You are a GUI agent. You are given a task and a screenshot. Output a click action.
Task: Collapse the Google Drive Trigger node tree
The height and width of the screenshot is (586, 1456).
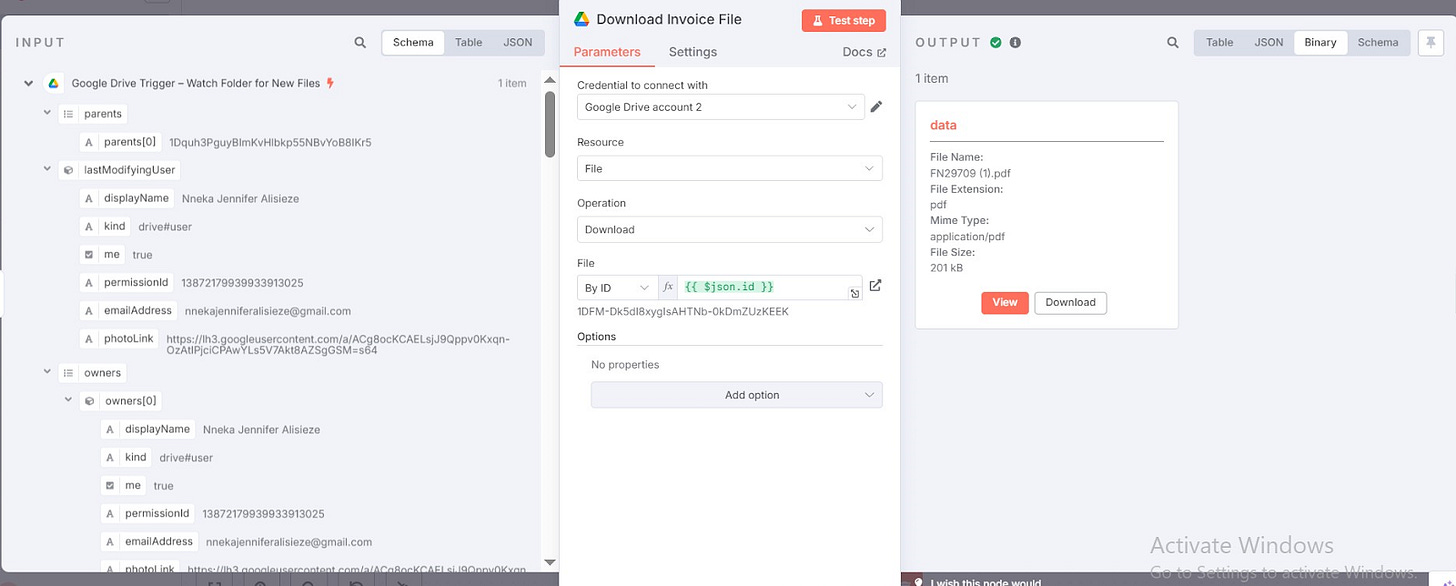28,83
